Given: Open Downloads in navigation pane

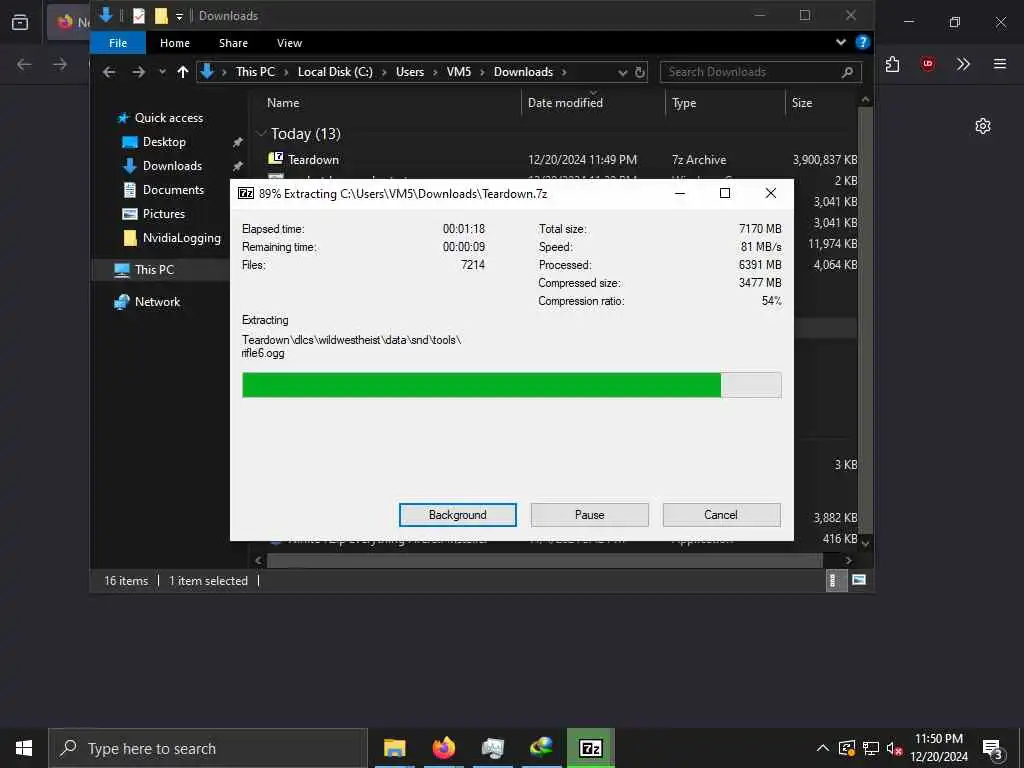Looking at the screenshot, I should click(172, 166).
